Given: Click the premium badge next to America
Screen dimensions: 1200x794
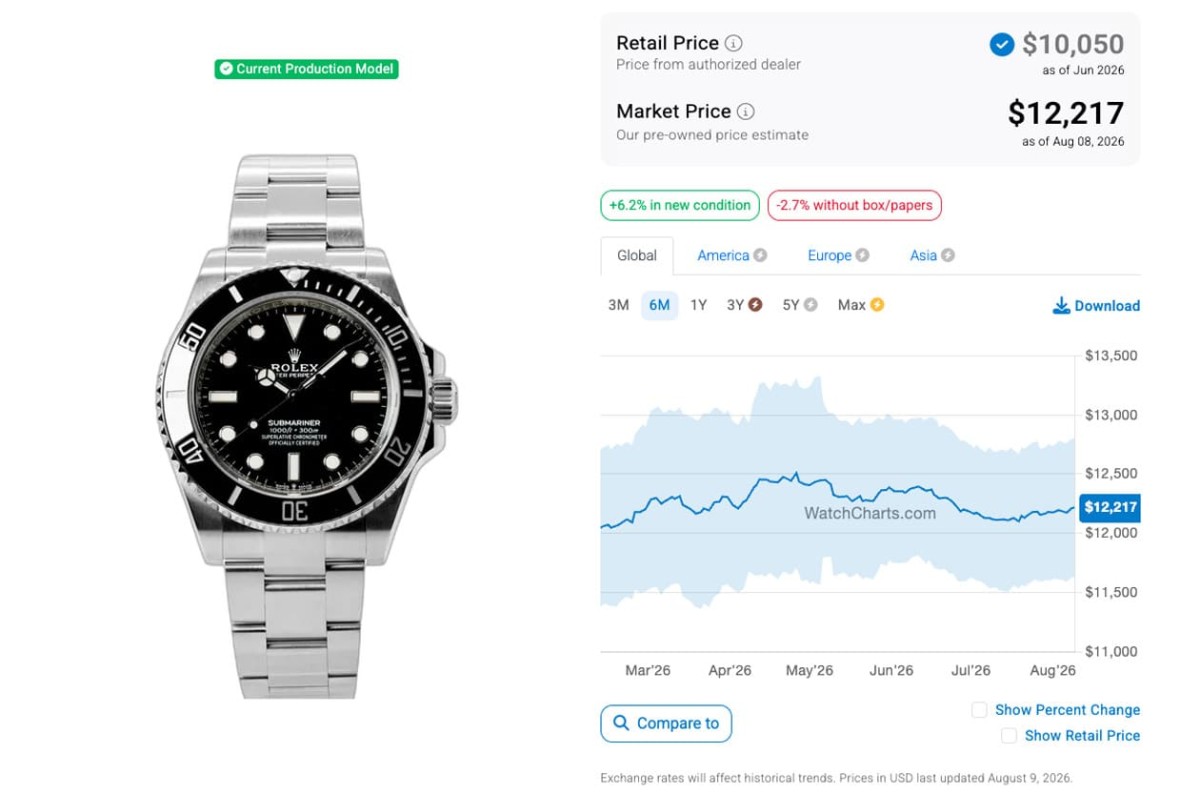Looking at the screenshot, I should [x=760, y=255].
